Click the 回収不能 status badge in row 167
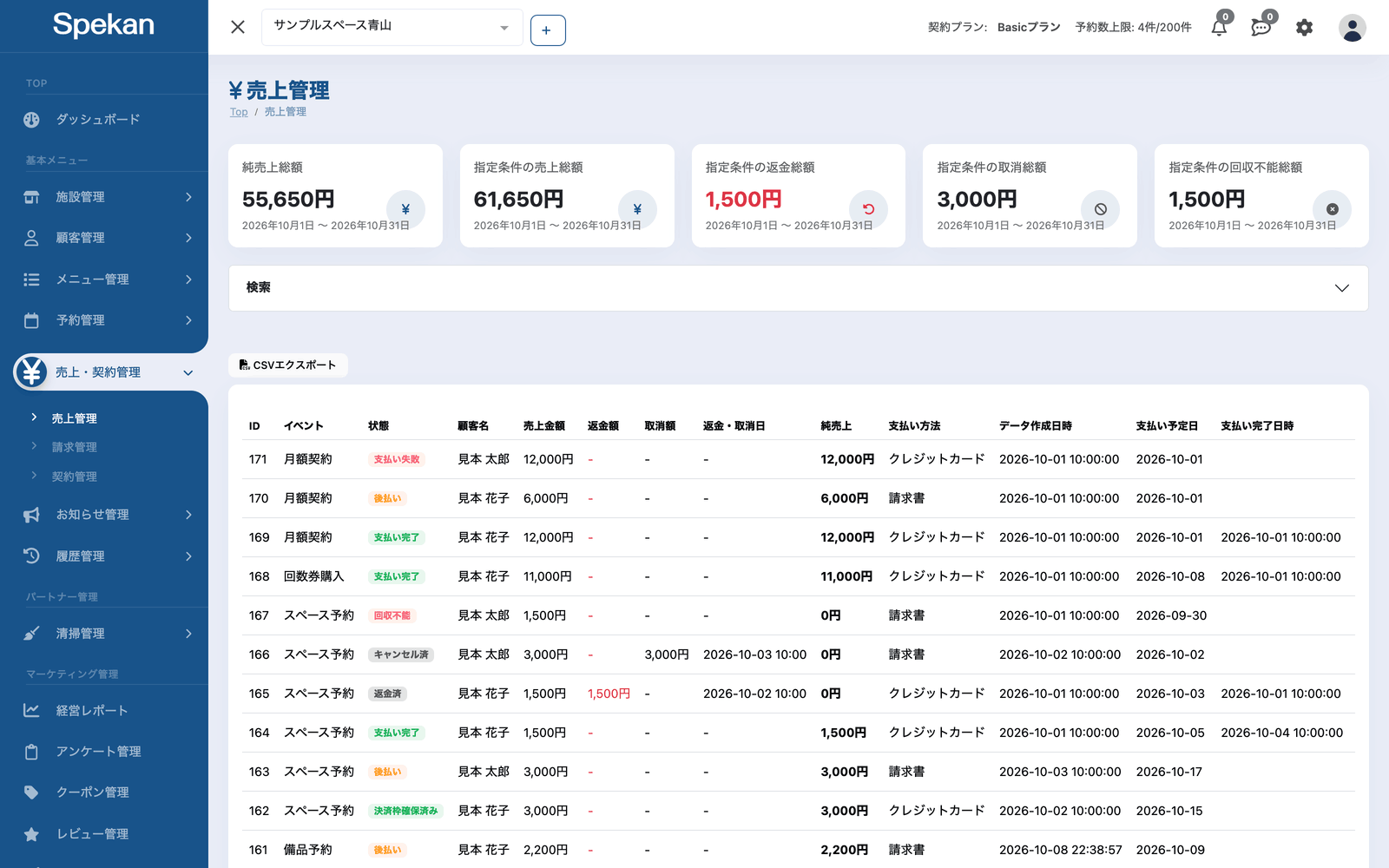The height and width of the screenshot is (868, 1389). click(x=392, y=615)
